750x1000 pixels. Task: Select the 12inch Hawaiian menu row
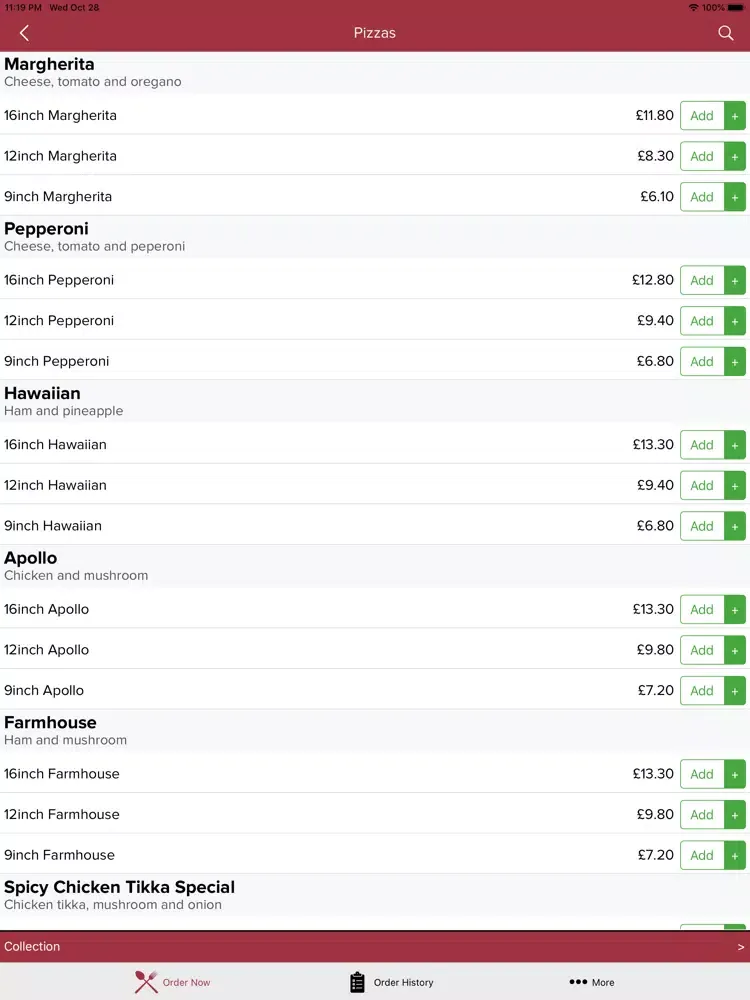tap(375, 485)
